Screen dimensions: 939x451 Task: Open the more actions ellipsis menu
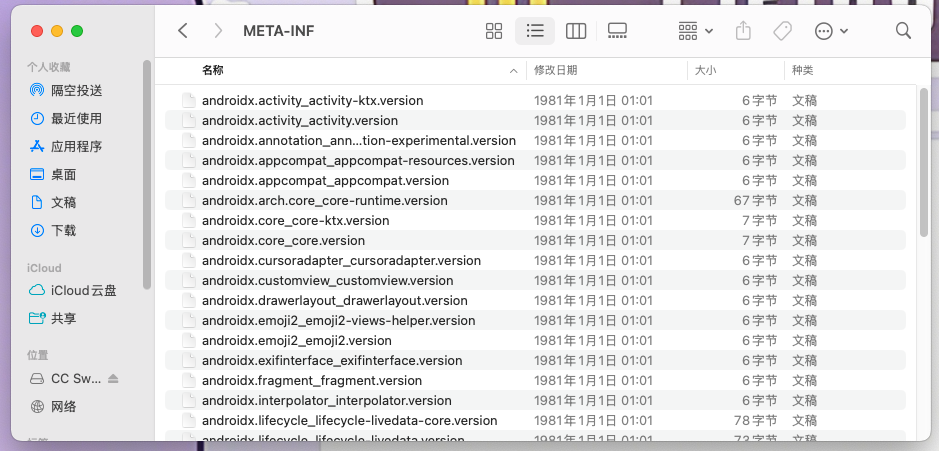[832, 31]
